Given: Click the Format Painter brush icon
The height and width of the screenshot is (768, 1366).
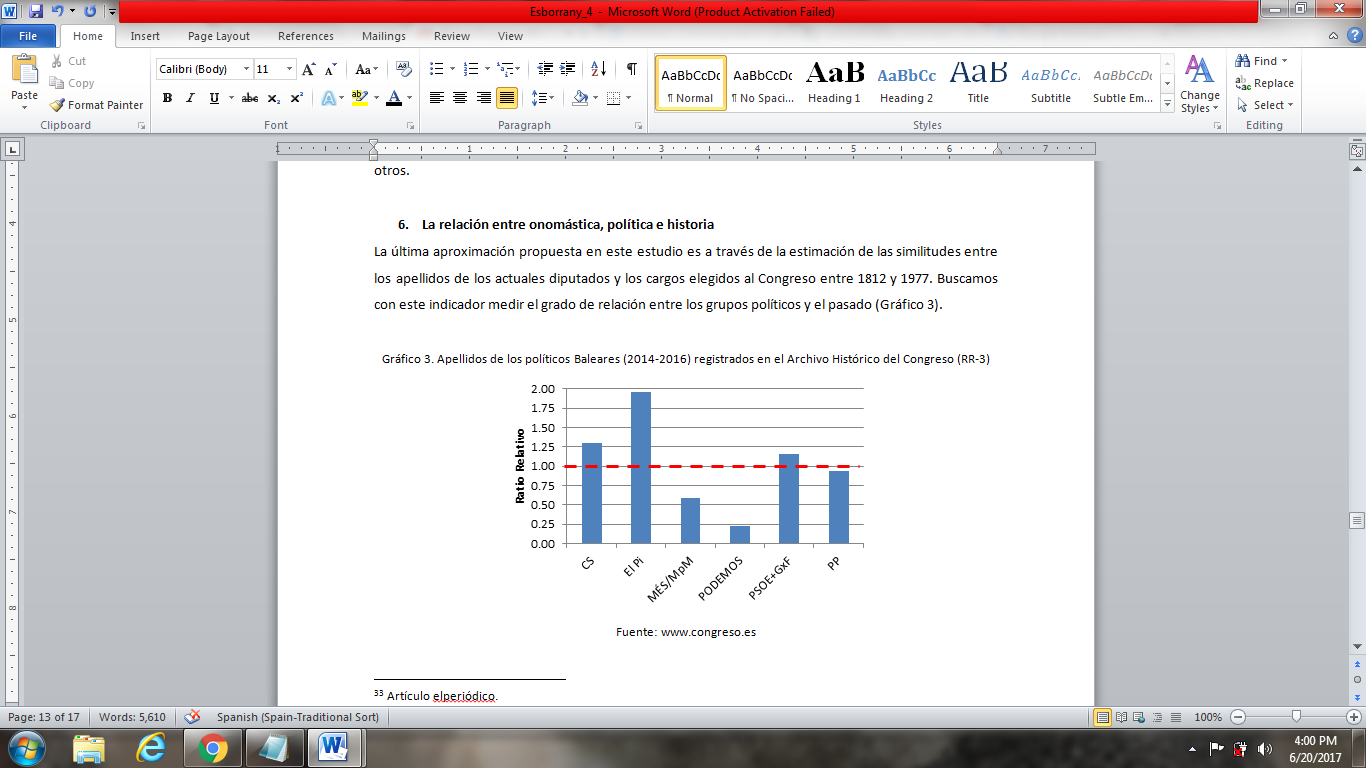Looking at the screenshot, I should tap(58, 105).
